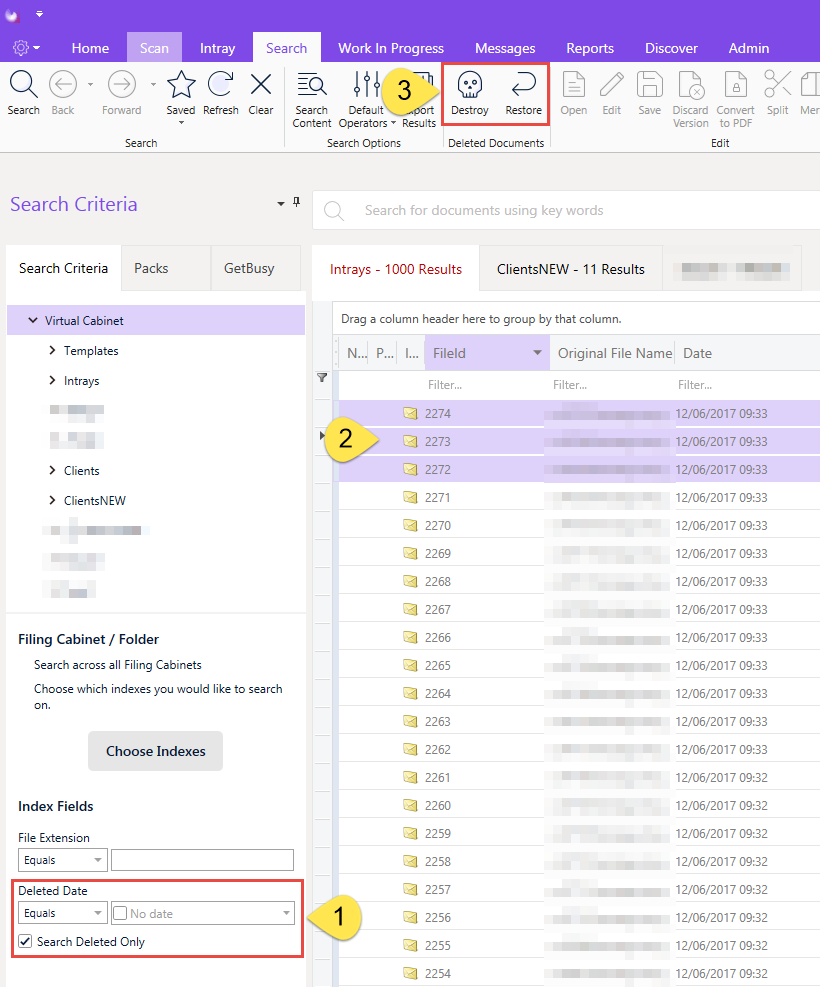Open the File Extension Equals dropdown
This screenshot has height=987, width=820.
point(62,860)
